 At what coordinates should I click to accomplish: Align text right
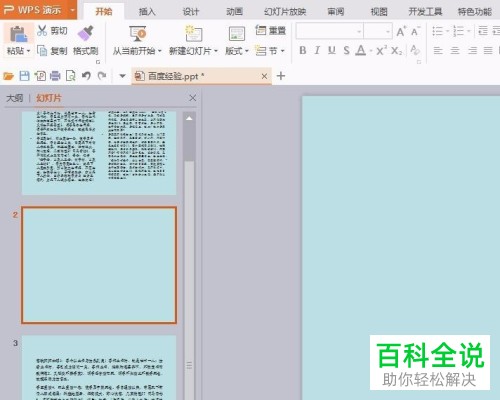pos(472,50)
